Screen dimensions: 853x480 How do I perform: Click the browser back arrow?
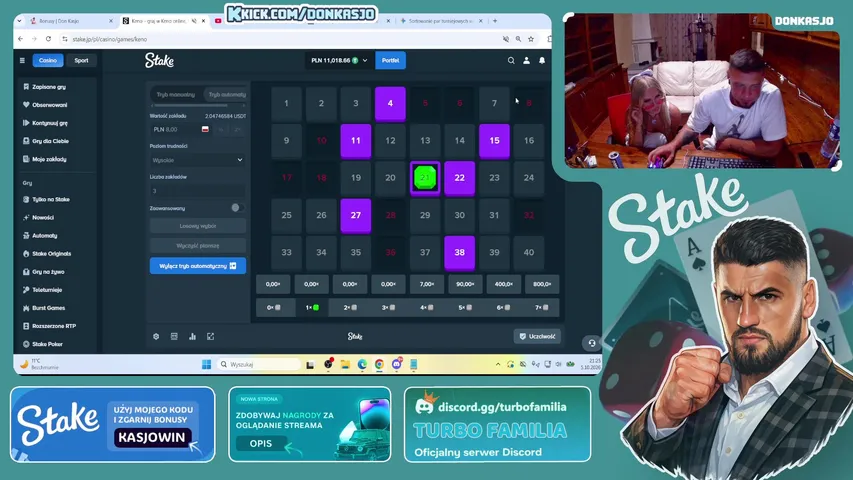[21, 39]
